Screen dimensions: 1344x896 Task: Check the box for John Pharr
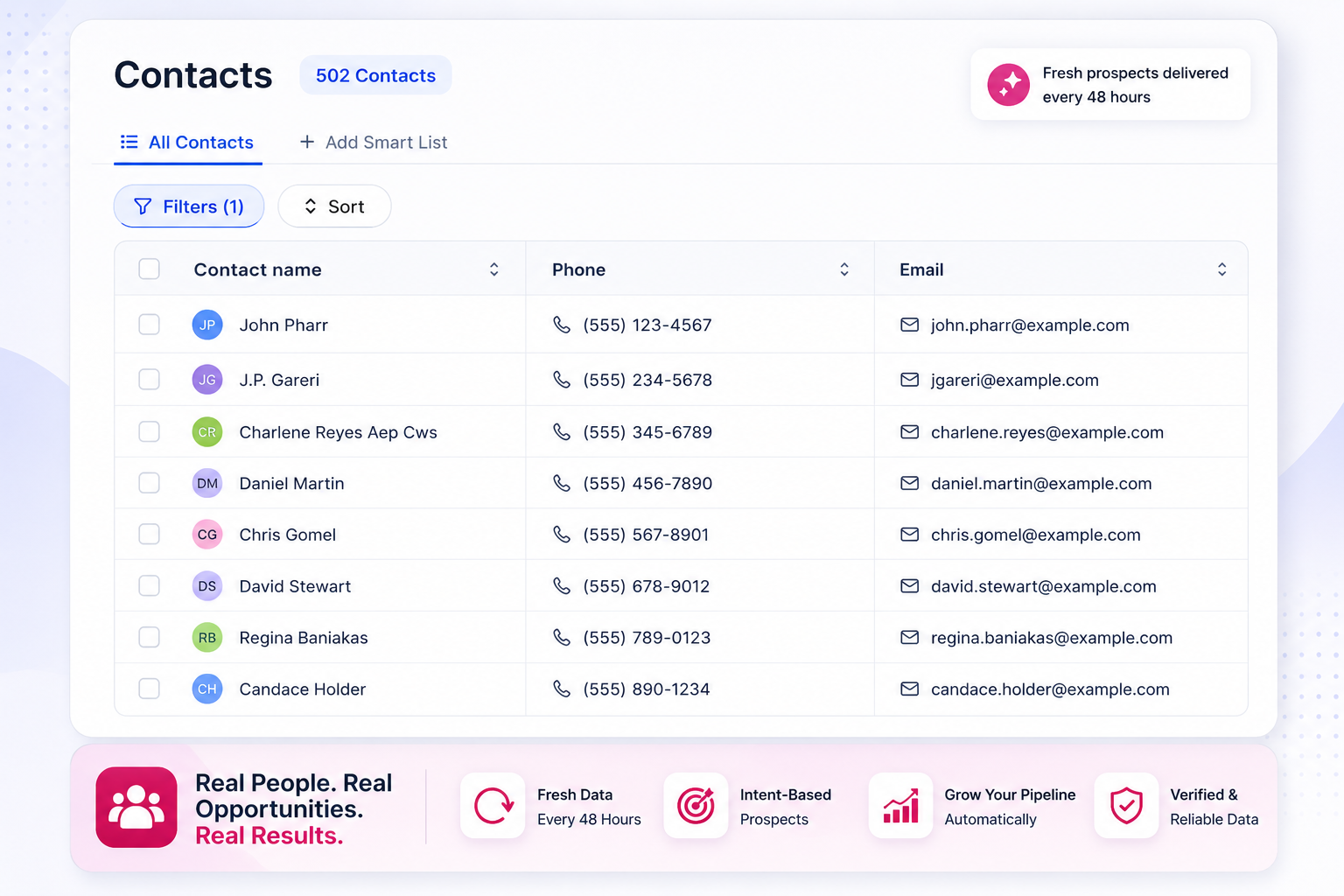(x=150, y=325)
